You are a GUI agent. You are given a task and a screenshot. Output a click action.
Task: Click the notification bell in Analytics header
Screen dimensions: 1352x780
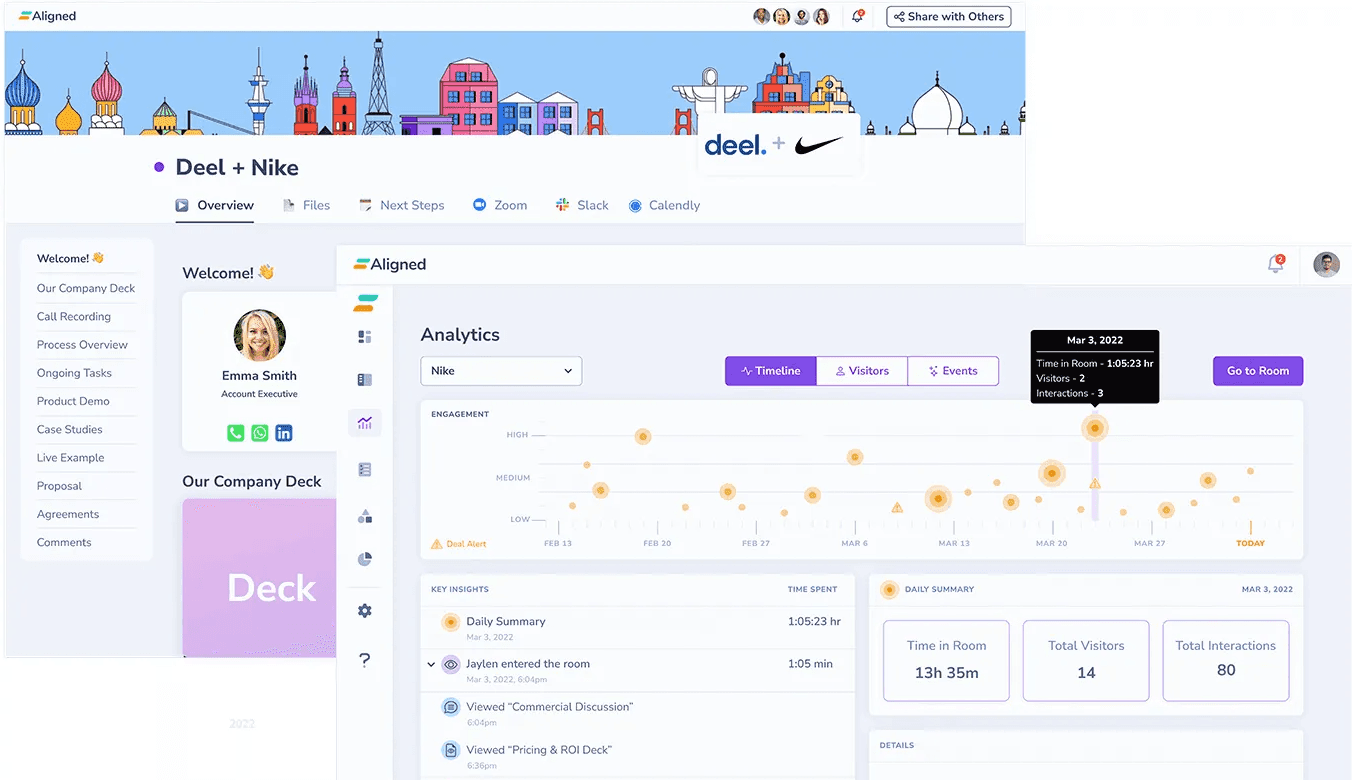[1275, 264]
